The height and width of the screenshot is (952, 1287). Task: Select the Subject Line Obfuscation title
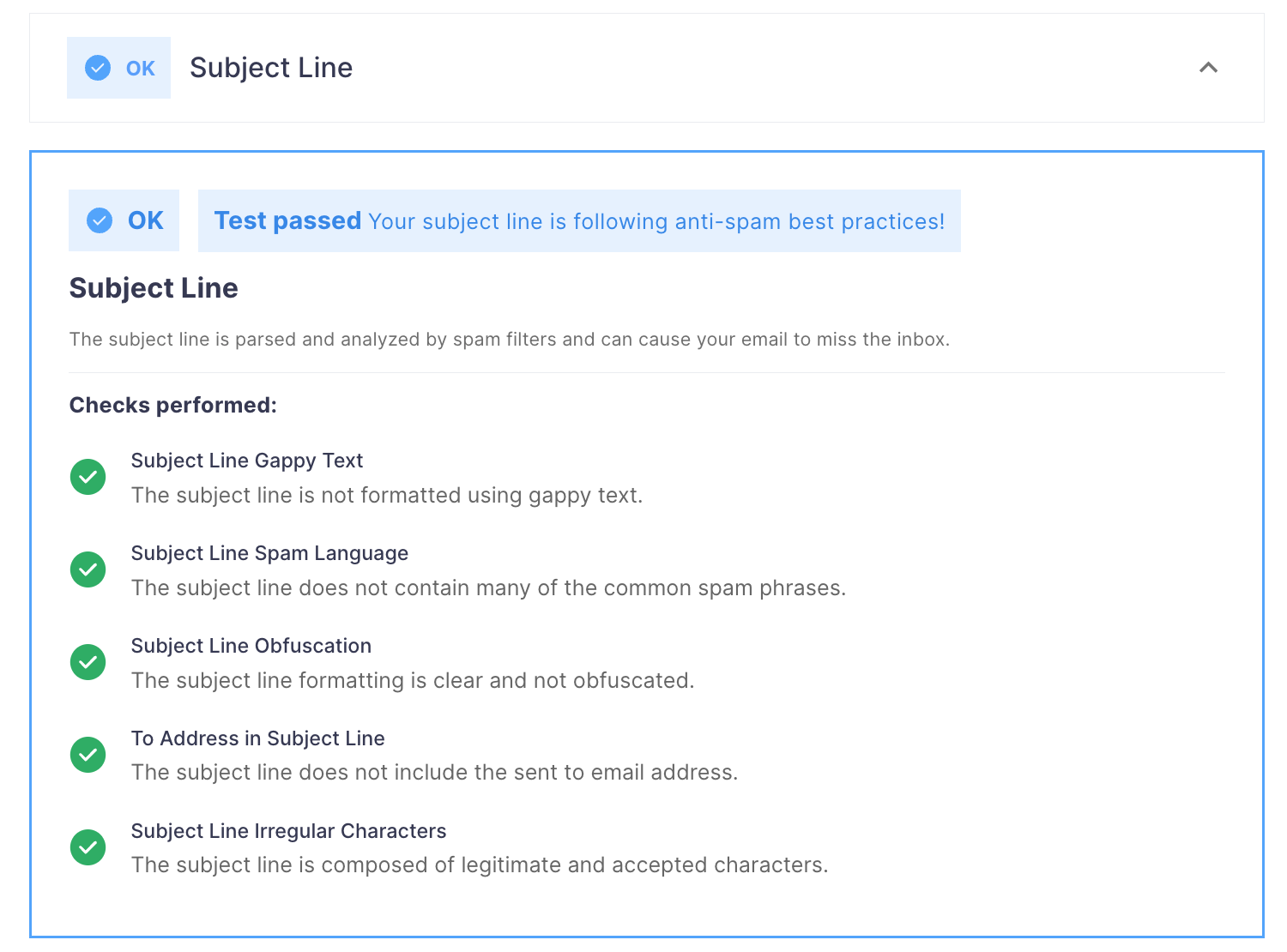pyautogui.click(x=251, y=646)
